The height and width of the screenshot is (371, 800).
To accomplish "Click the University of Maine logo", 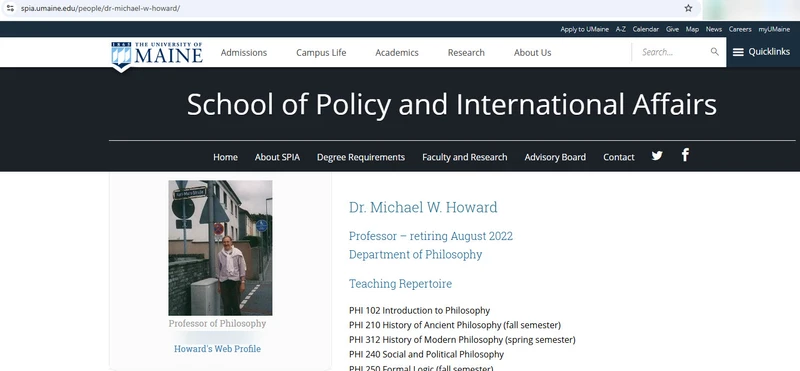I will 157,56.
